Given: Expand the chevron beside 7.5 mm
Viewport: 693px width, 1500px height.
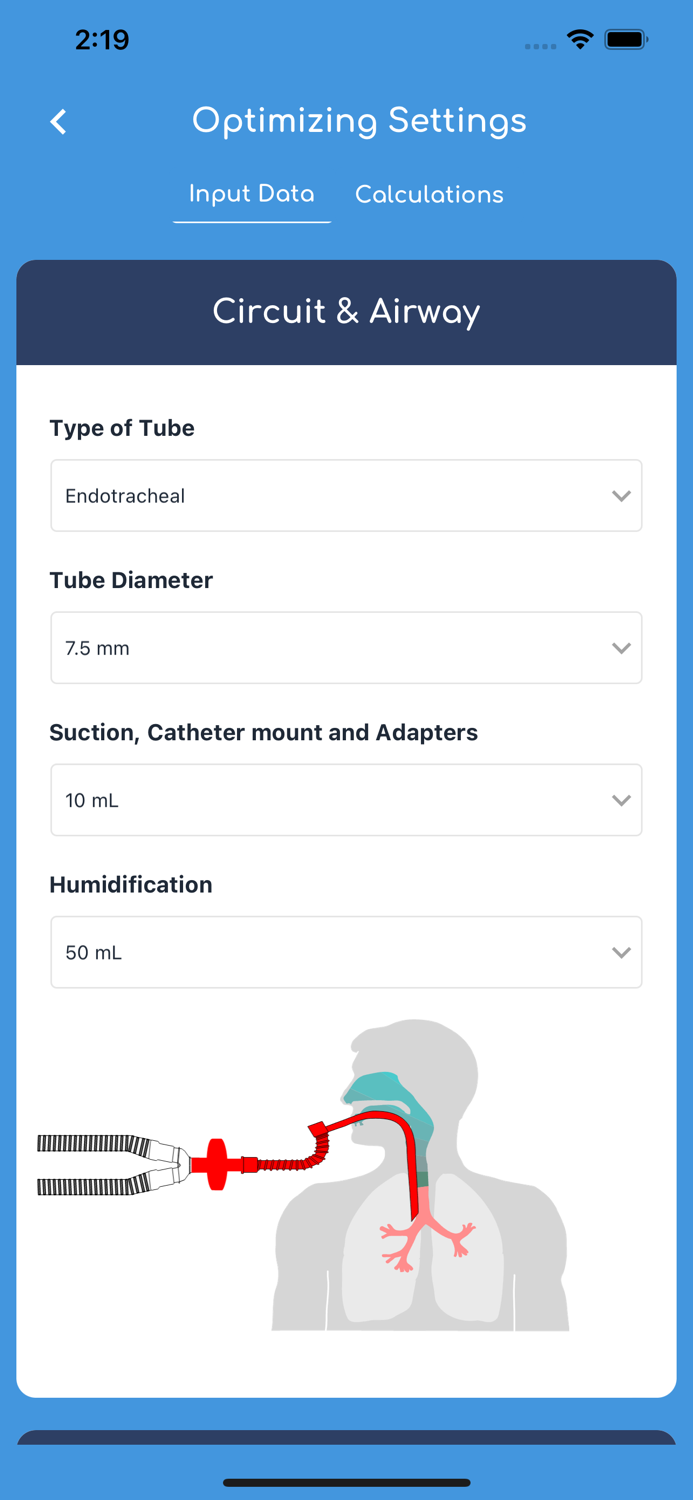Looking at the screenshot, I should (x=621, y=648).
